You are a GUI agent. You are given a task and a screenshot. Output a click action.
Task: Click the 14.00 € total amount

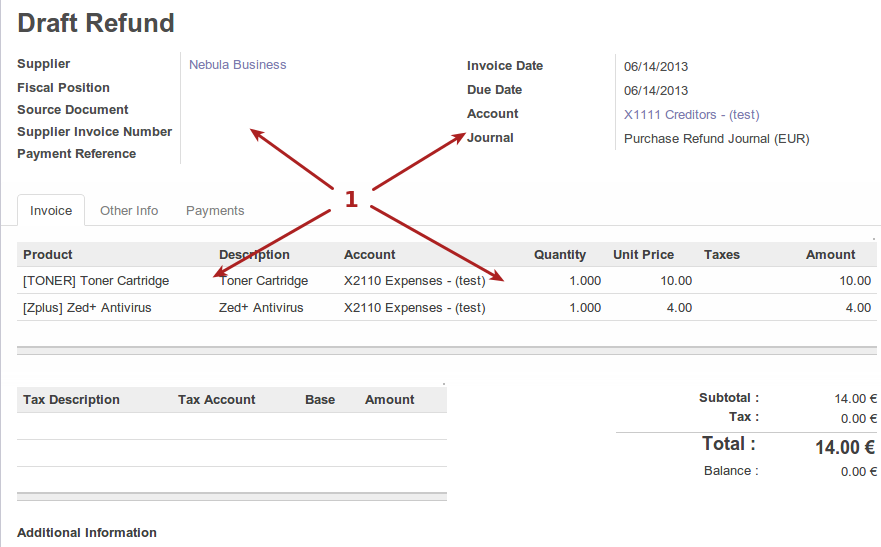click(844, 448)
